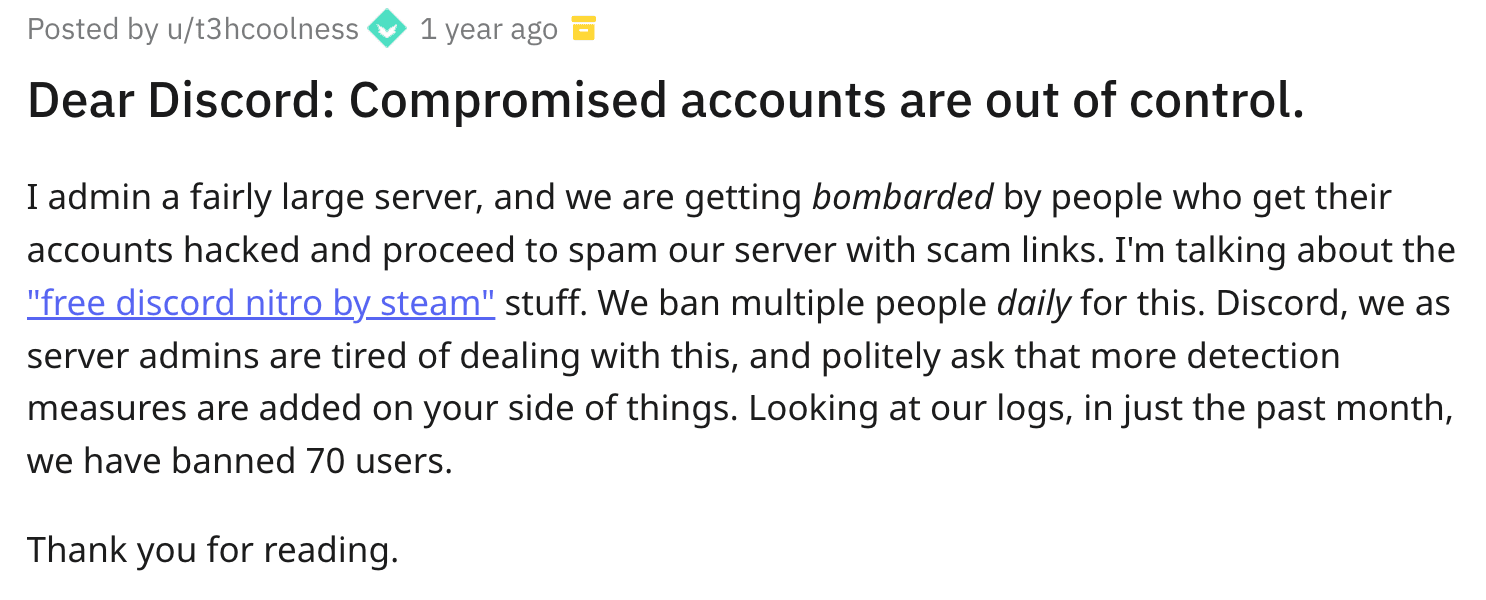This screenshot has width=1486, height=600.
Task: Click the italic word "daily"
Action: tap(1034, 302)
